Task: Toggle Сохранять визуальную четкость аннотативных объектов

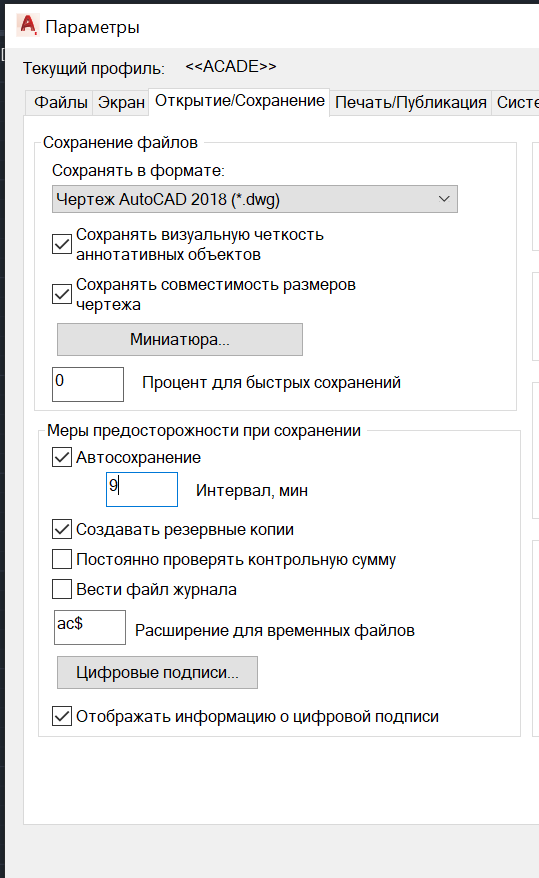Action: tap(62, 244)
